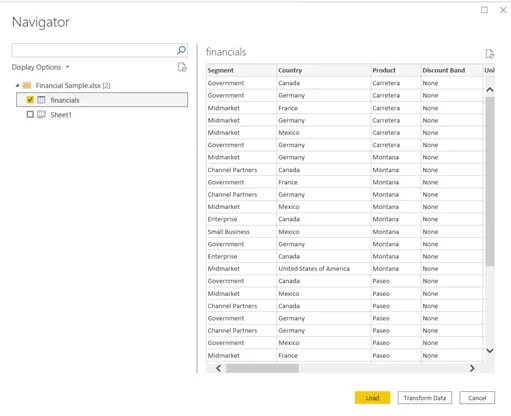
Task: Select Financial Sample.xlsx [2] tree label
Action: (73, 86)
